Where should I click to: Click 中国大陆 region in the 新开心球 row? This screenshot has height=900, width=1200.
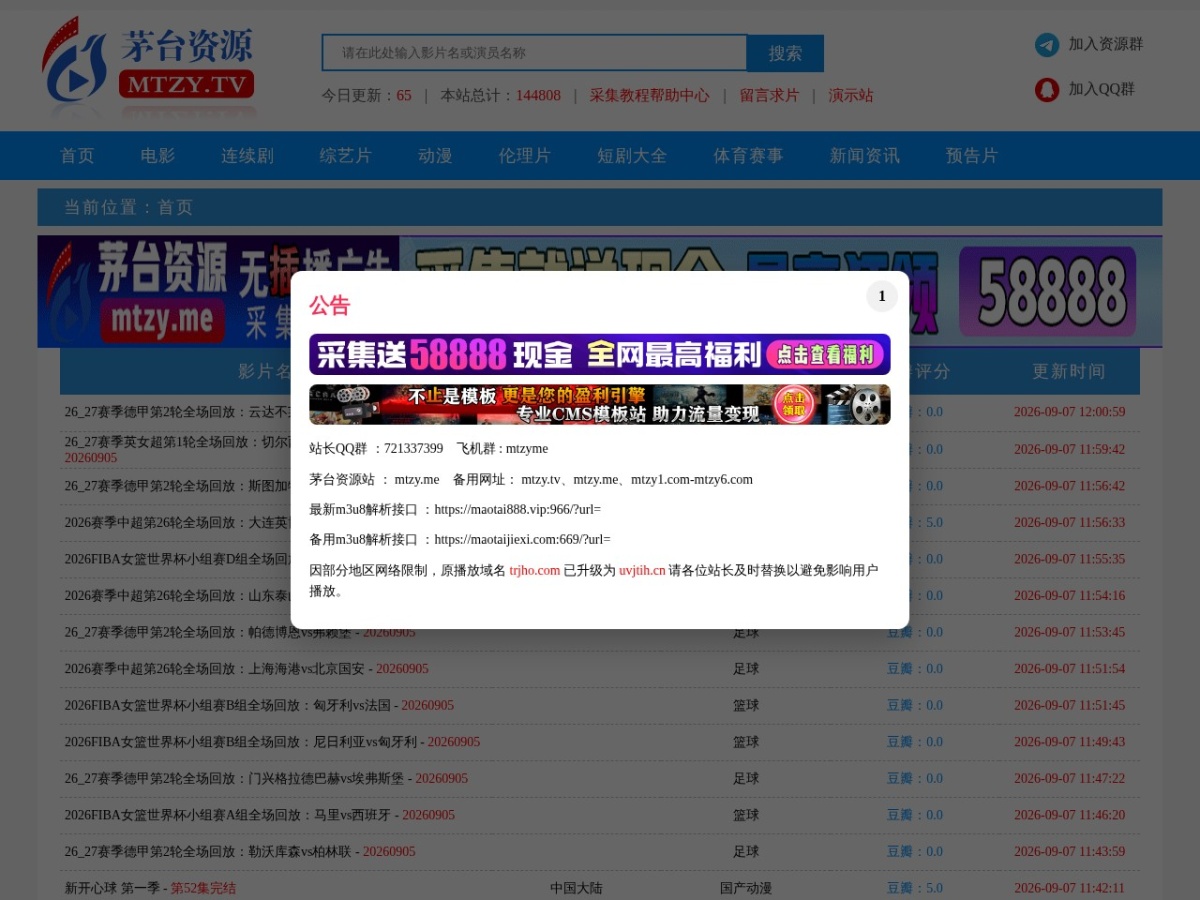576,888
